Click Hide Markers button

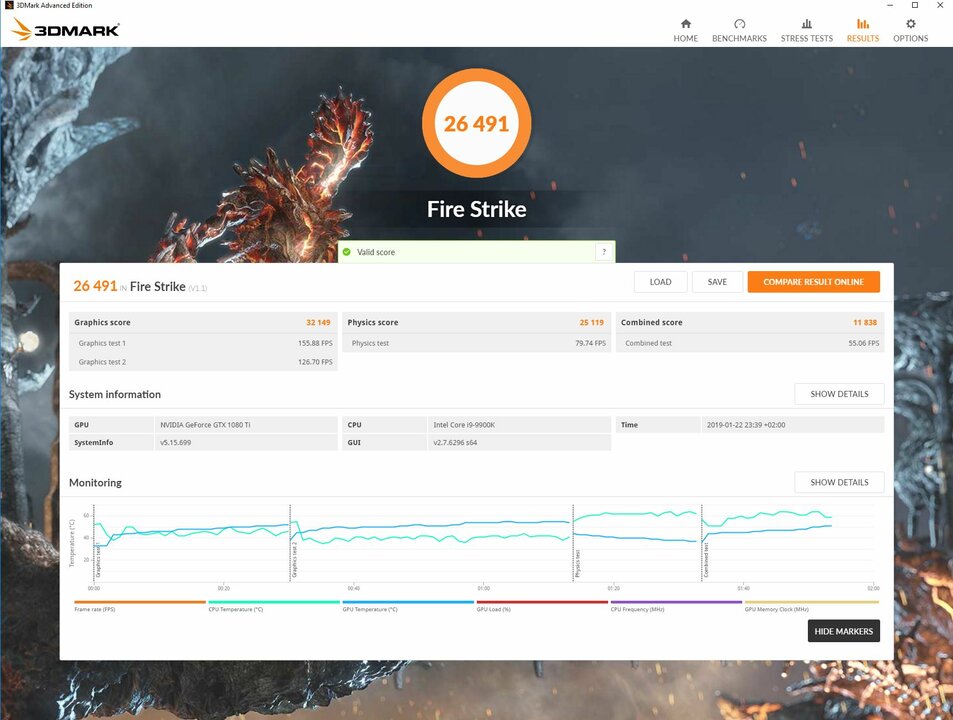(x=843, y=631)
